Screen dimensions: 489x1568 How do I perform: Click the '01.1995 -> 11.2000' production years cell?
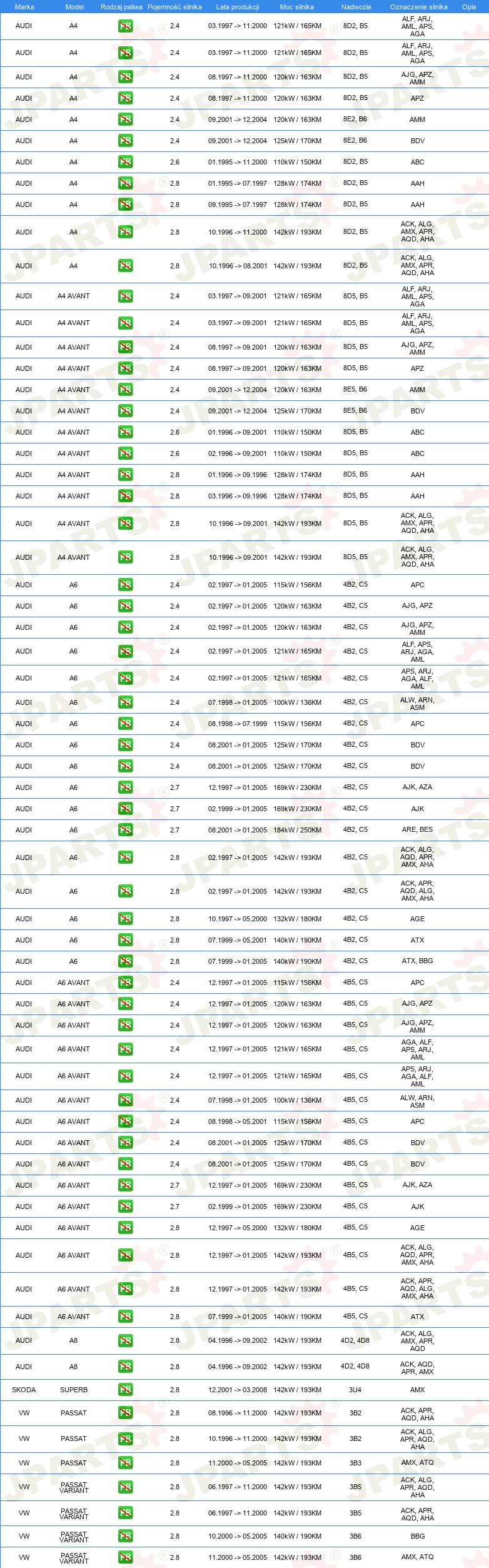pyautogui.click(x=238, y=162)
